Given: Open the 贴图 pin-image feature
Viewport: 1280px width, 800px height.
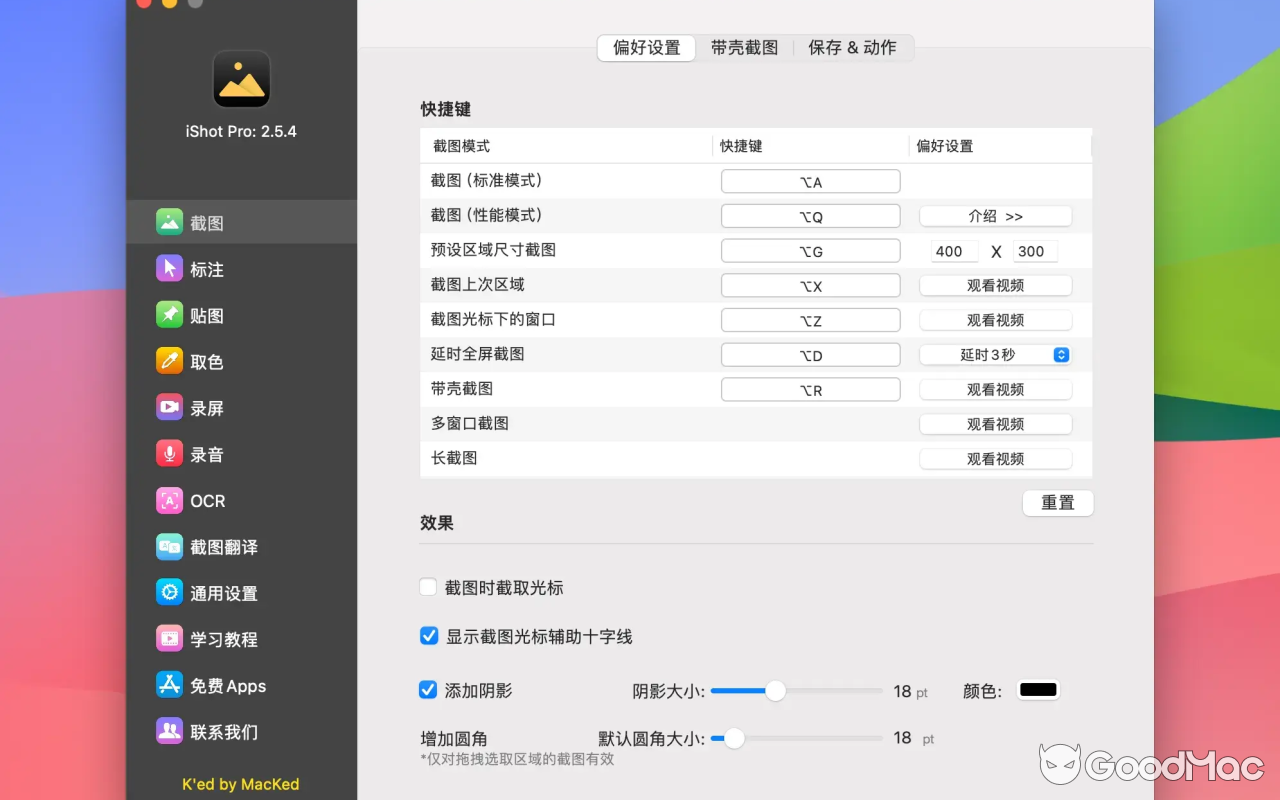Looking at the screenshot, I should (206, 315).
